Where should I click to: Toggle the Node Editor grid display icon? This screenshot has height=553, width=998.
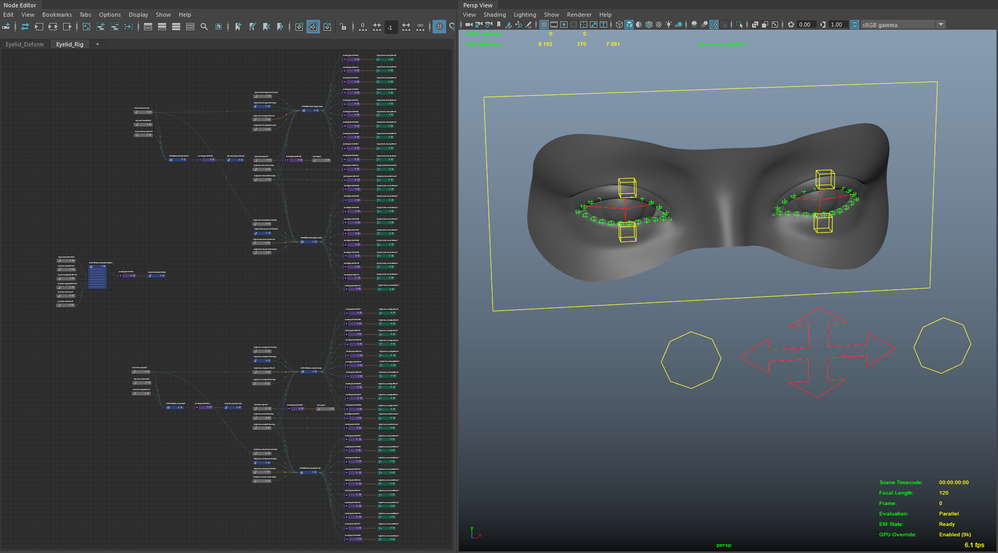click(x=439, y=27)
